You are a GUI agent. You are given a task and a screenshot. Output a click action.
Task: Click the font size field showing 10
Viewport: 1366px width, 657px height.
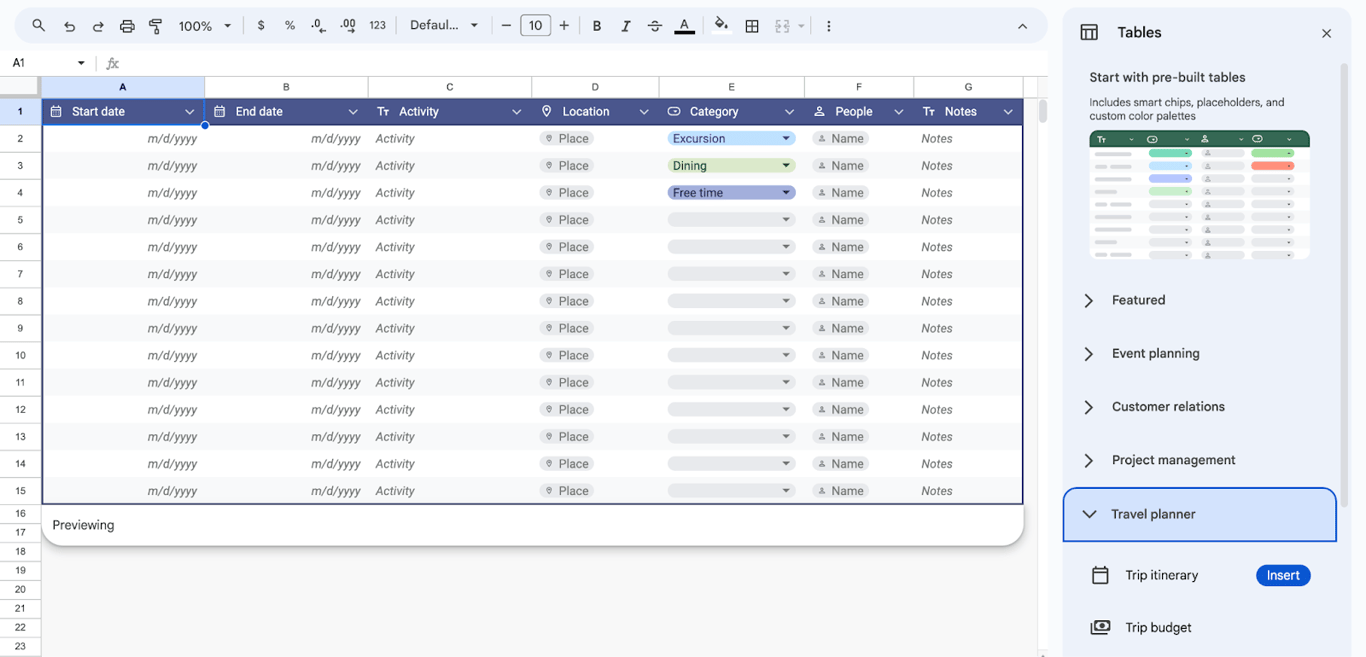pos(535,26)
